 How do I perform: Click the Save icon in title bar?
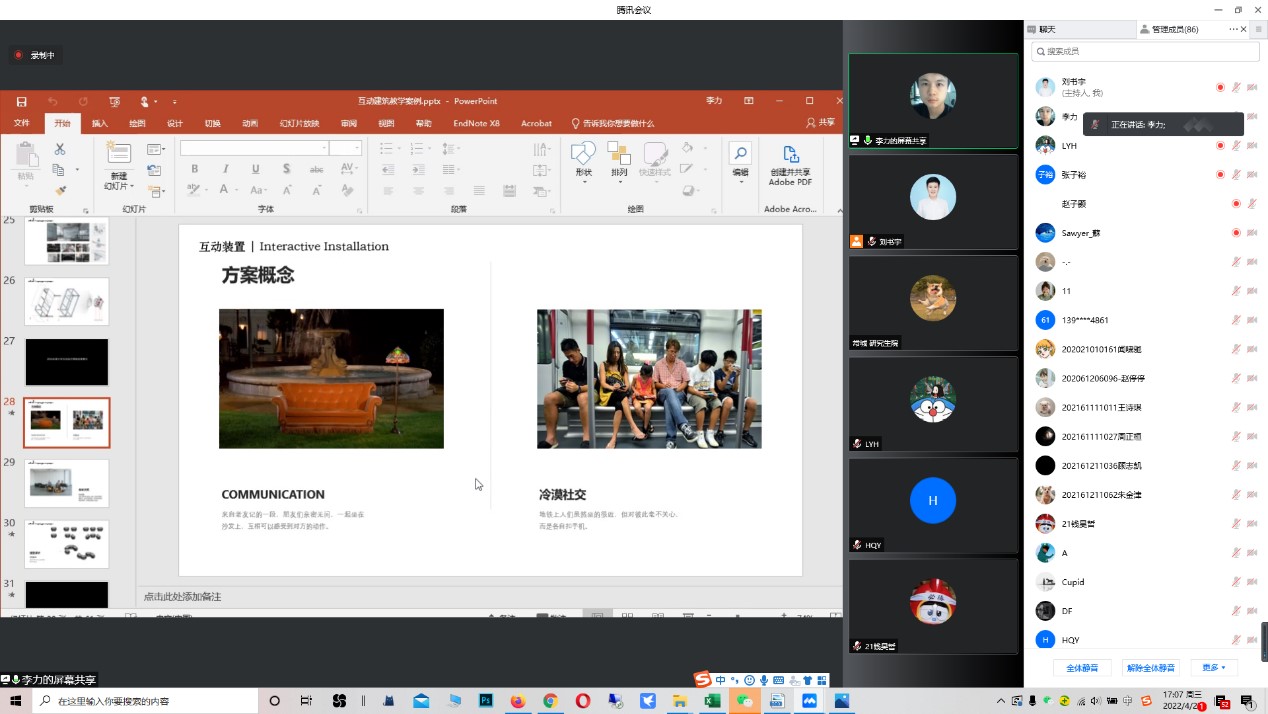tap(21, 101)
